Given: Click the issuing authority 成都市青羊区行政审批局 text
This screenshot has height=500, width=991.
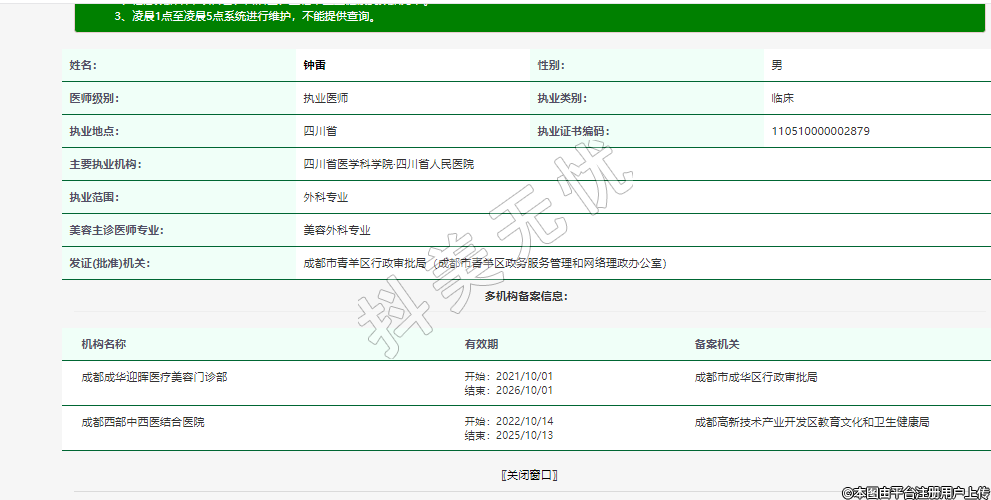Looking at the screenshot, I should click(x=365, y=263).
